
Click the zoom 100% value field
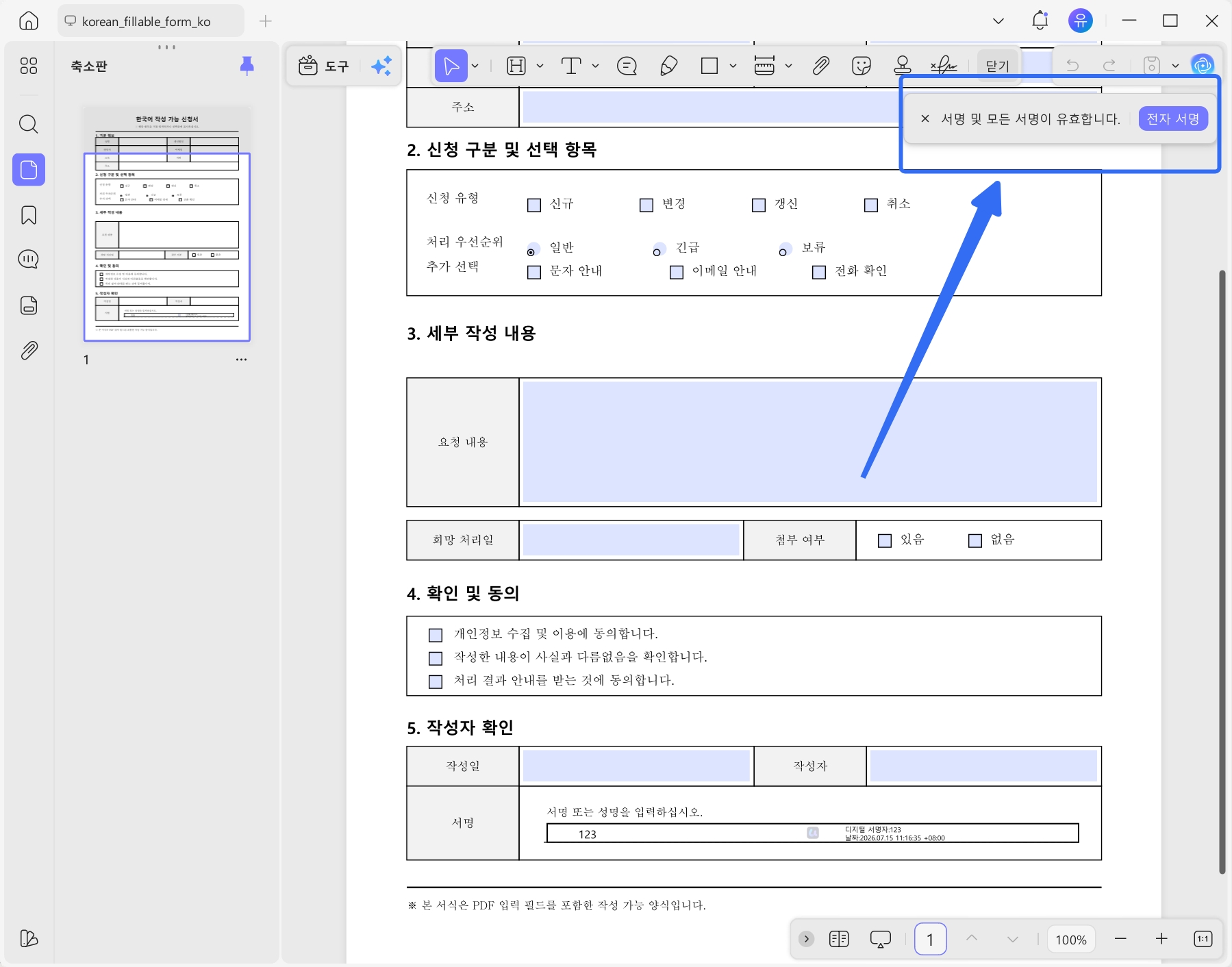click(1071, 939)
